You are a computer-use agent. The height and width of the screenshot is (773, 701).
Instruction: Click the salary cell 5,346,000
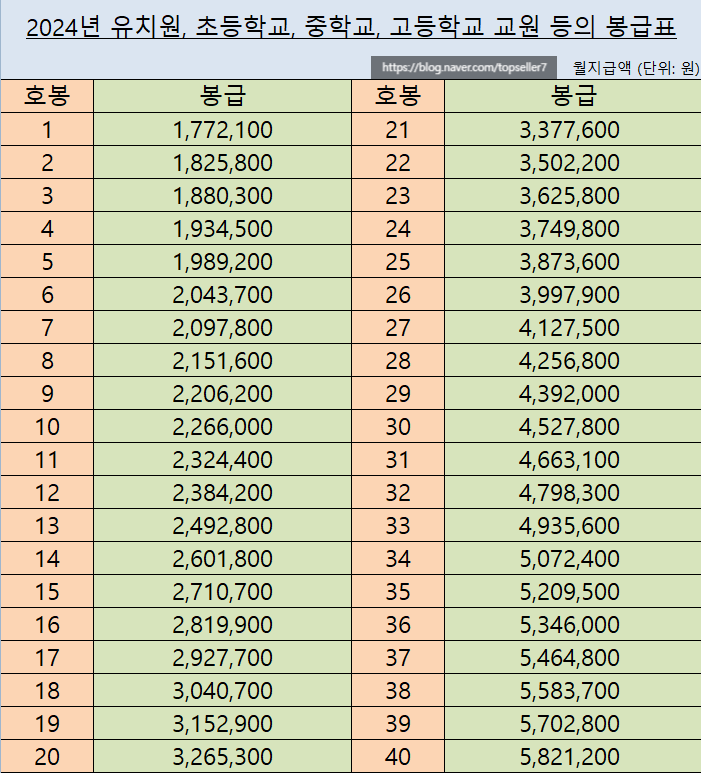(x=573, y=625)
